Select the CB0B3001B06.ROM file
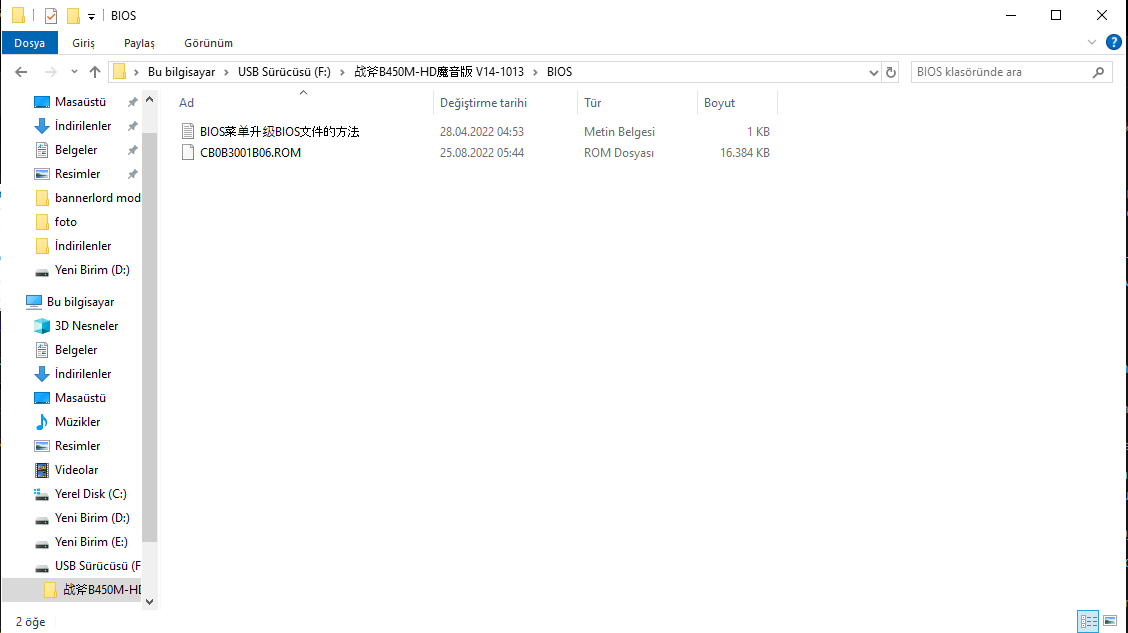This screenshot has width=1128, height=633. point(250,152)
